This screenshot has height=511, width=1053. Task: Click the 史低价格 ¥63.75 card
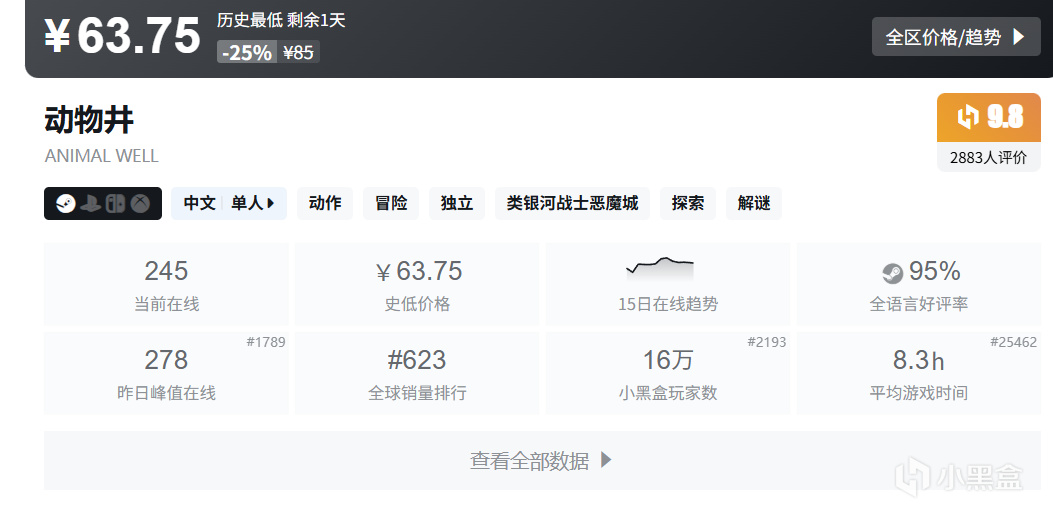417,284
